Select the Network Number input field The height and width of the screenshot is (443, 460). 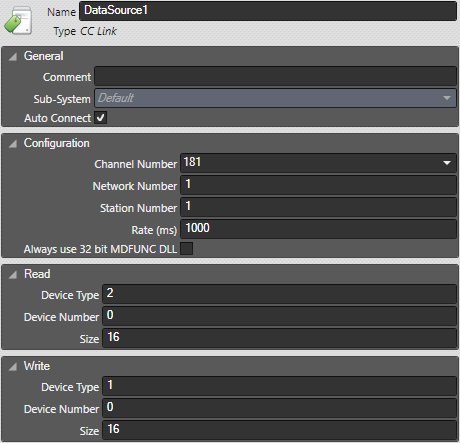click(318, 185)
